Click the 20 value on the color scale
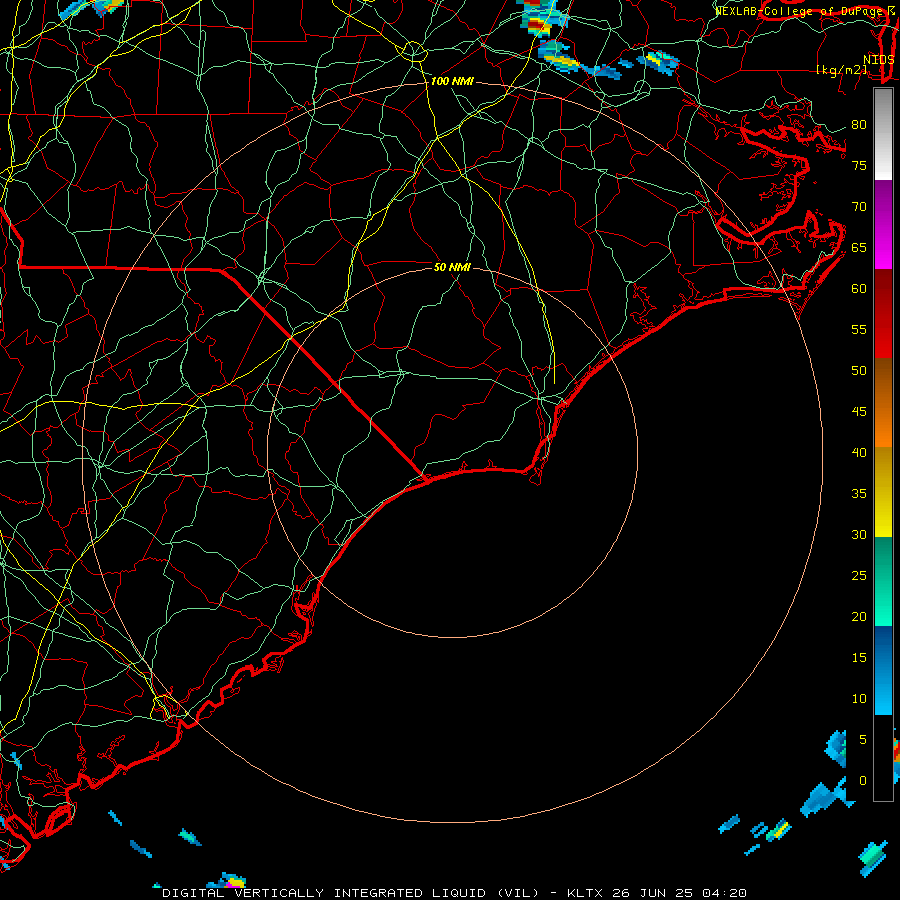 859,616
